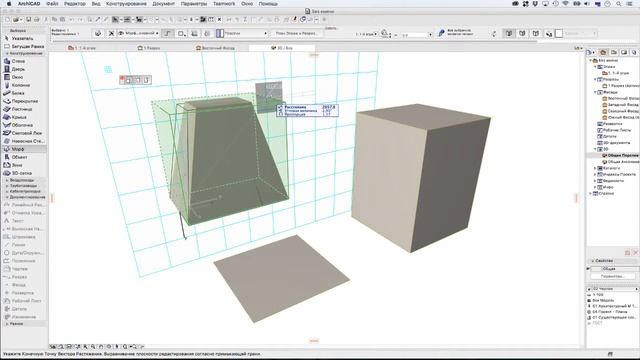The image size is (640, 360).
Task: Open the Layout Book icon in the Navigator
Action: 624,53
